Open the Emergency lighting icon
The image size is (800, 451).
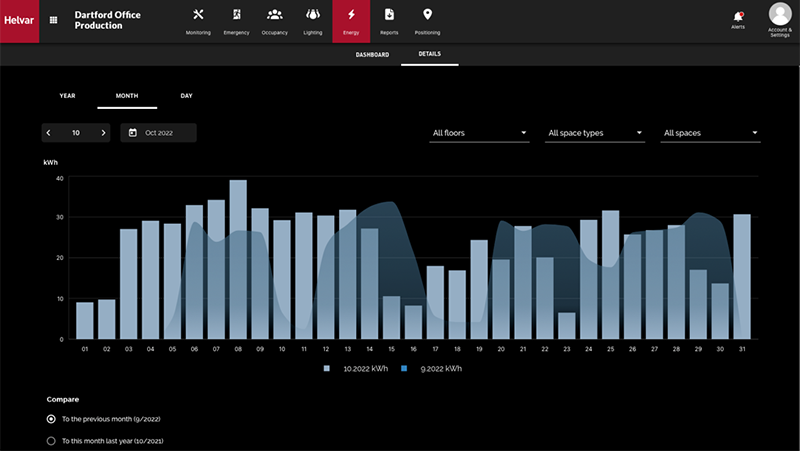236,15
